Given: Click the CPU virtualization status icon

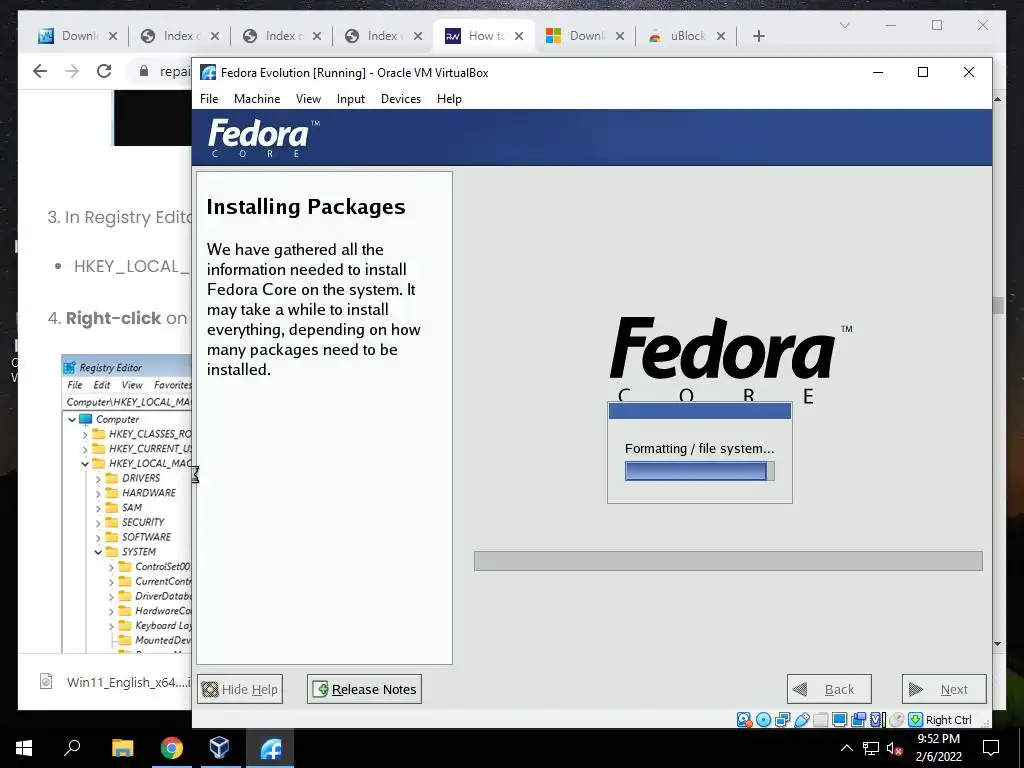Looking at the screenshot, I should click(876, 720).
